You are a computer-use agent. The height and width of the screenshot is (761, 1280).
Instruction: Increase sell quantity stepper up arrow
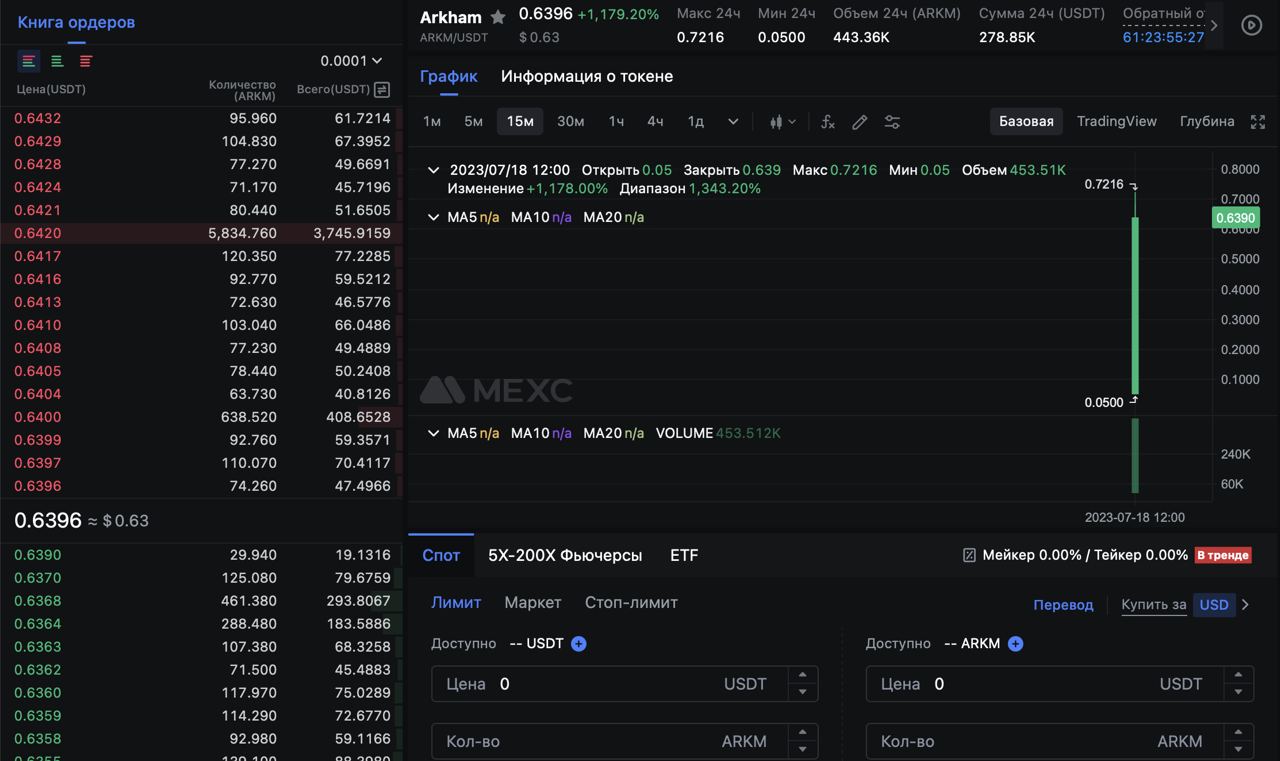point(1238,733)
